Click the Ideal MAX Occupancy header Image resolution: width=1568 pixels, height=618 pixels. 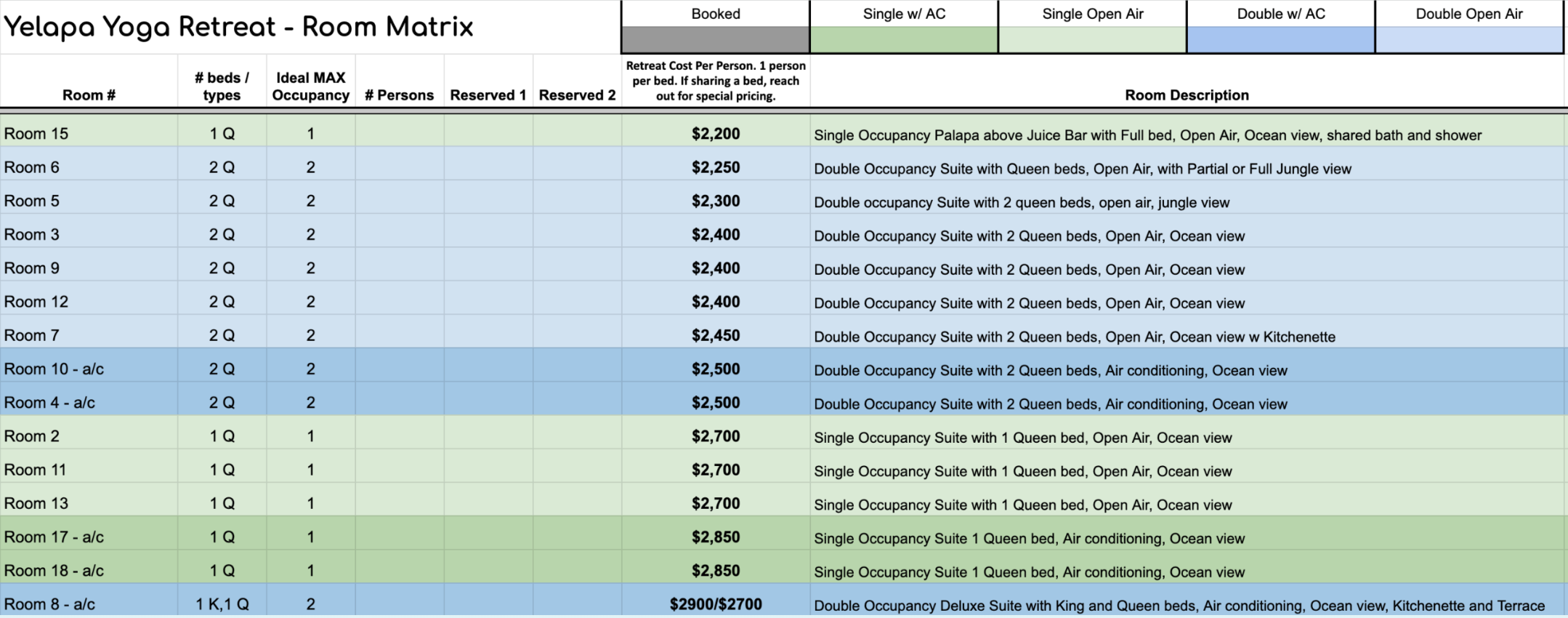coord(311,81)
